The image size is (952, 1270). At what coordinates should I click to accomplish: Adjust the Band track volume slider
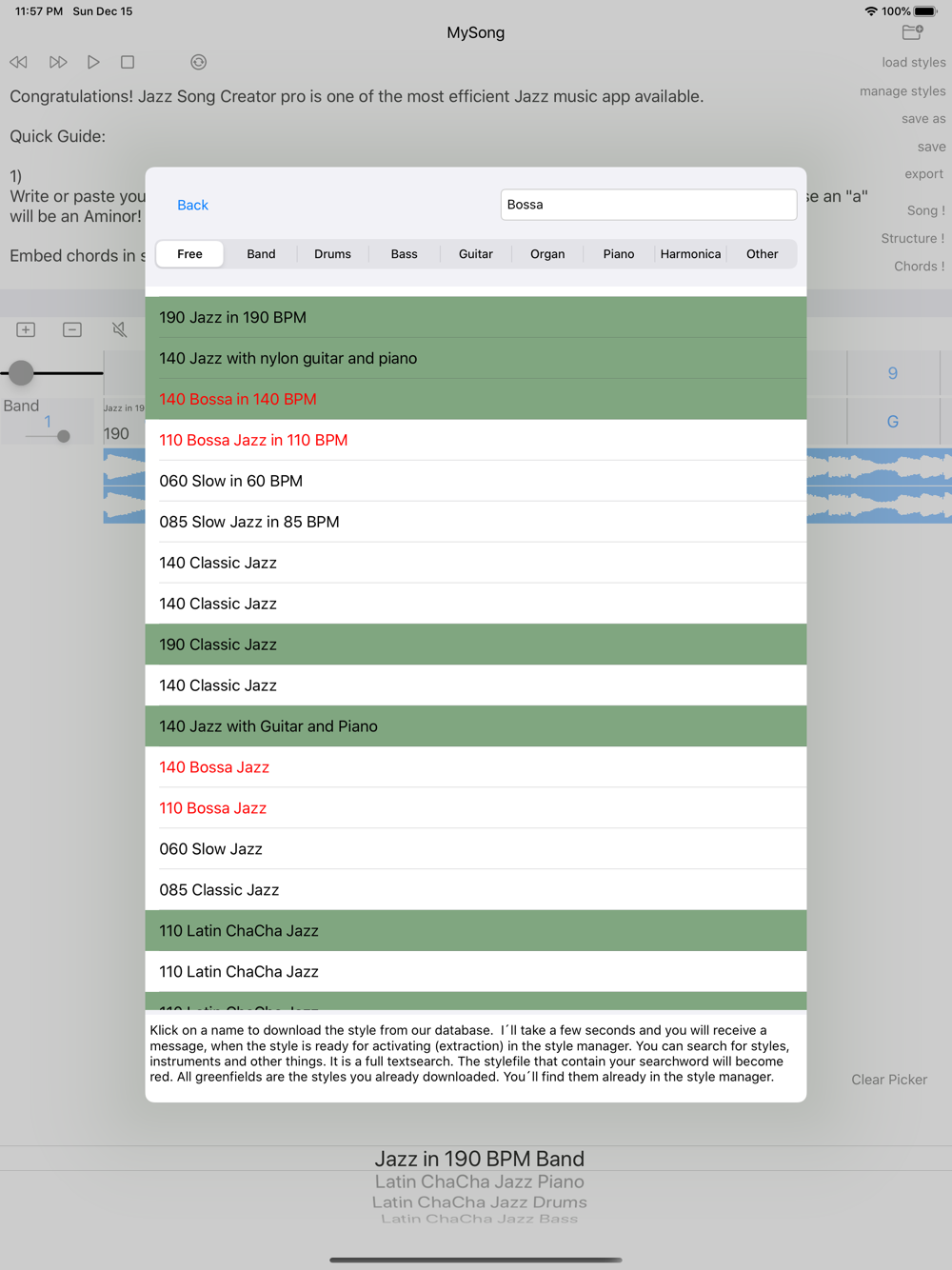pos(63,436)
